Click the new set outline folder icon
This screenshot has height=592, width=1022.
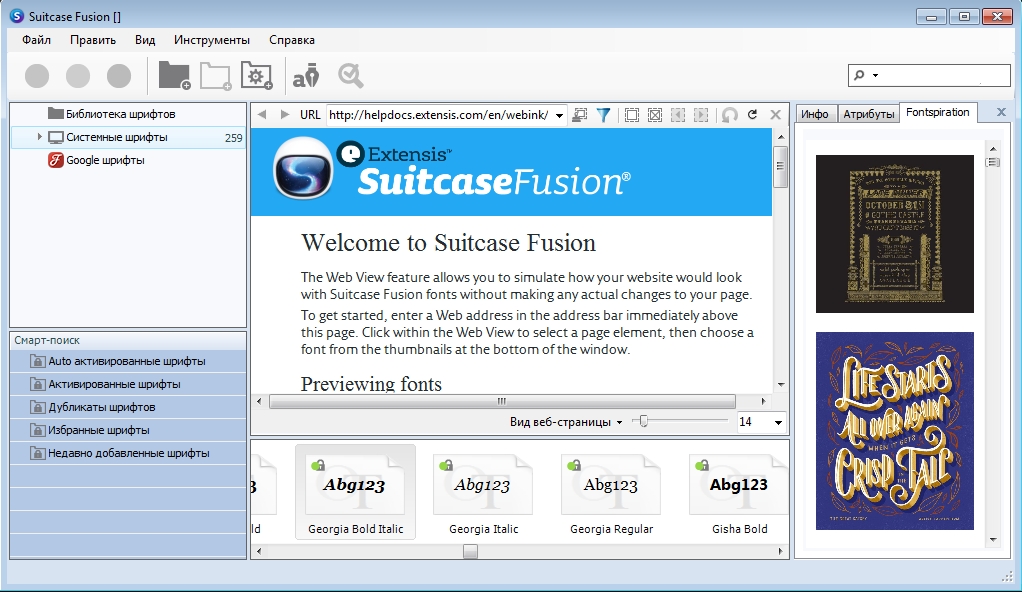pos(215,76)
